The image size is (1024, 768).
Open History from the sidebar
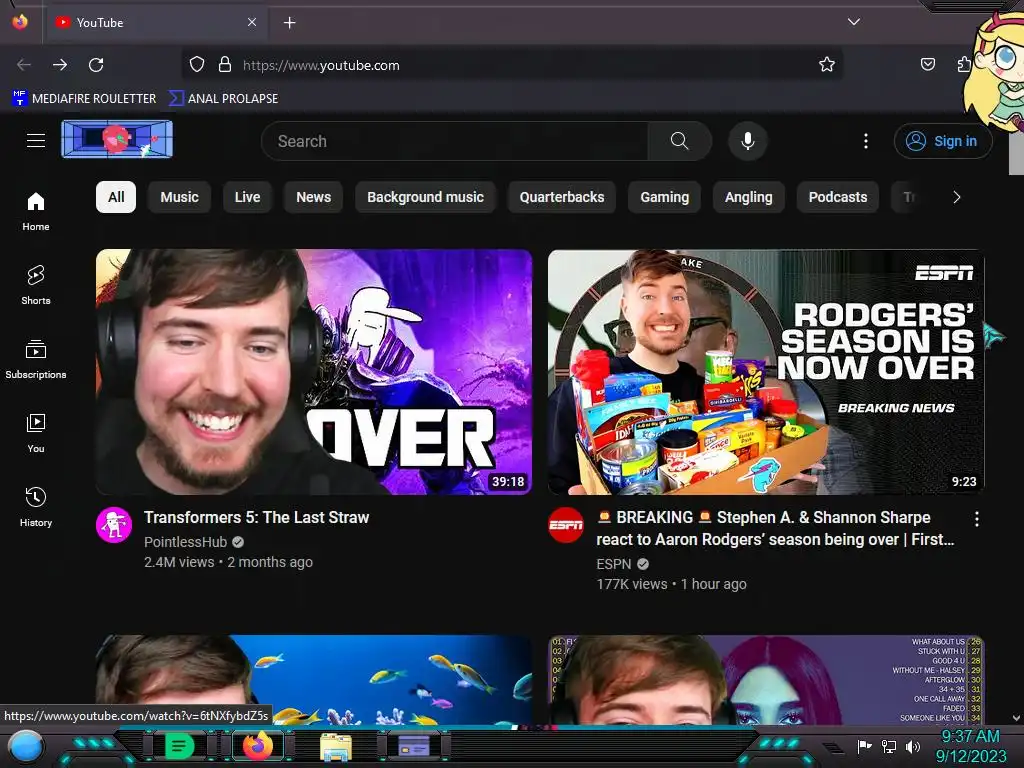click(x=36, y=507)
